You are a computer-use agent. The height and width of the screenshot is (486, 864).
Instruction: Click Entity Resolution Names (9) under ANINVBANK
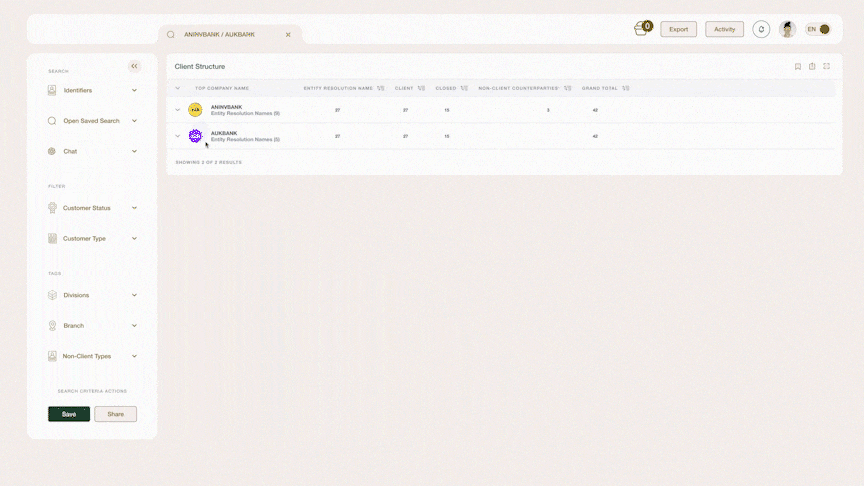[x=245, y=114]
